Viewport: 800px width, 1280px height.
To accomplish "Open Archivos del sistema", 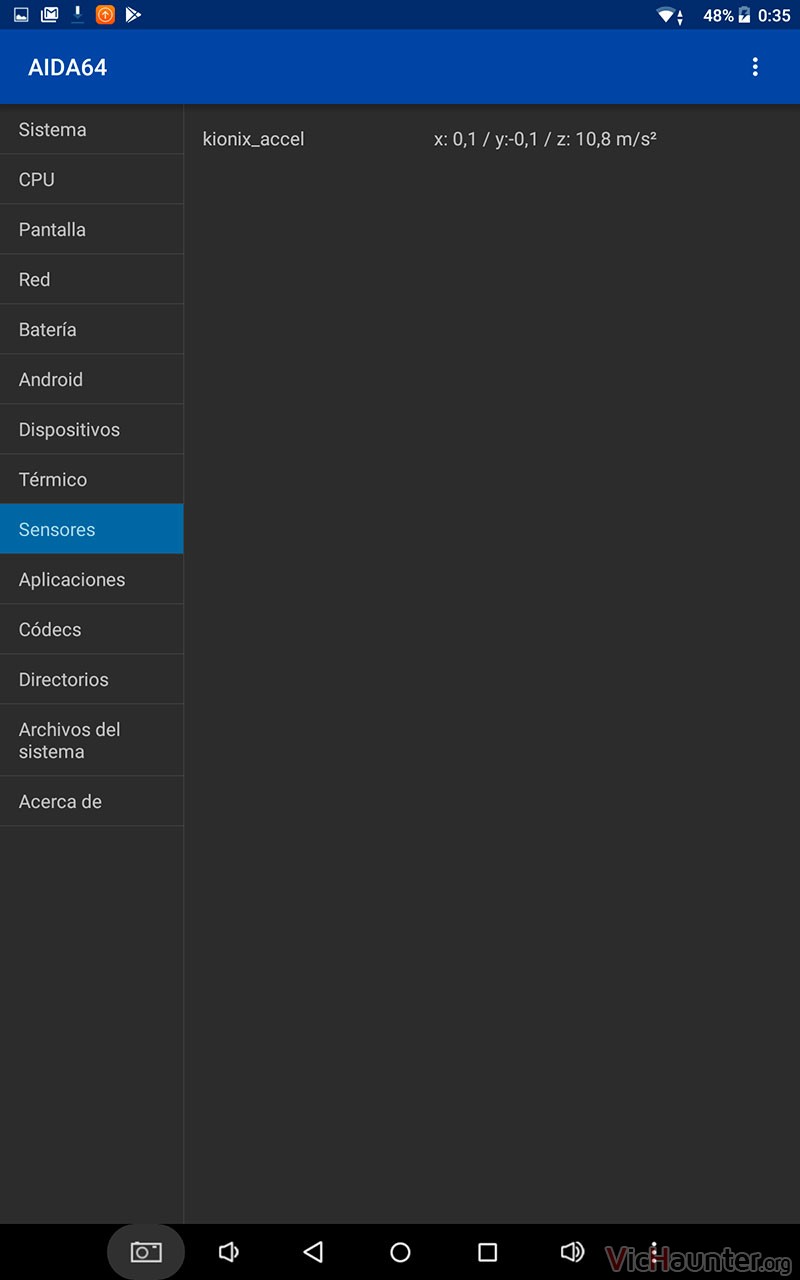I will click(x=92, y=740).
